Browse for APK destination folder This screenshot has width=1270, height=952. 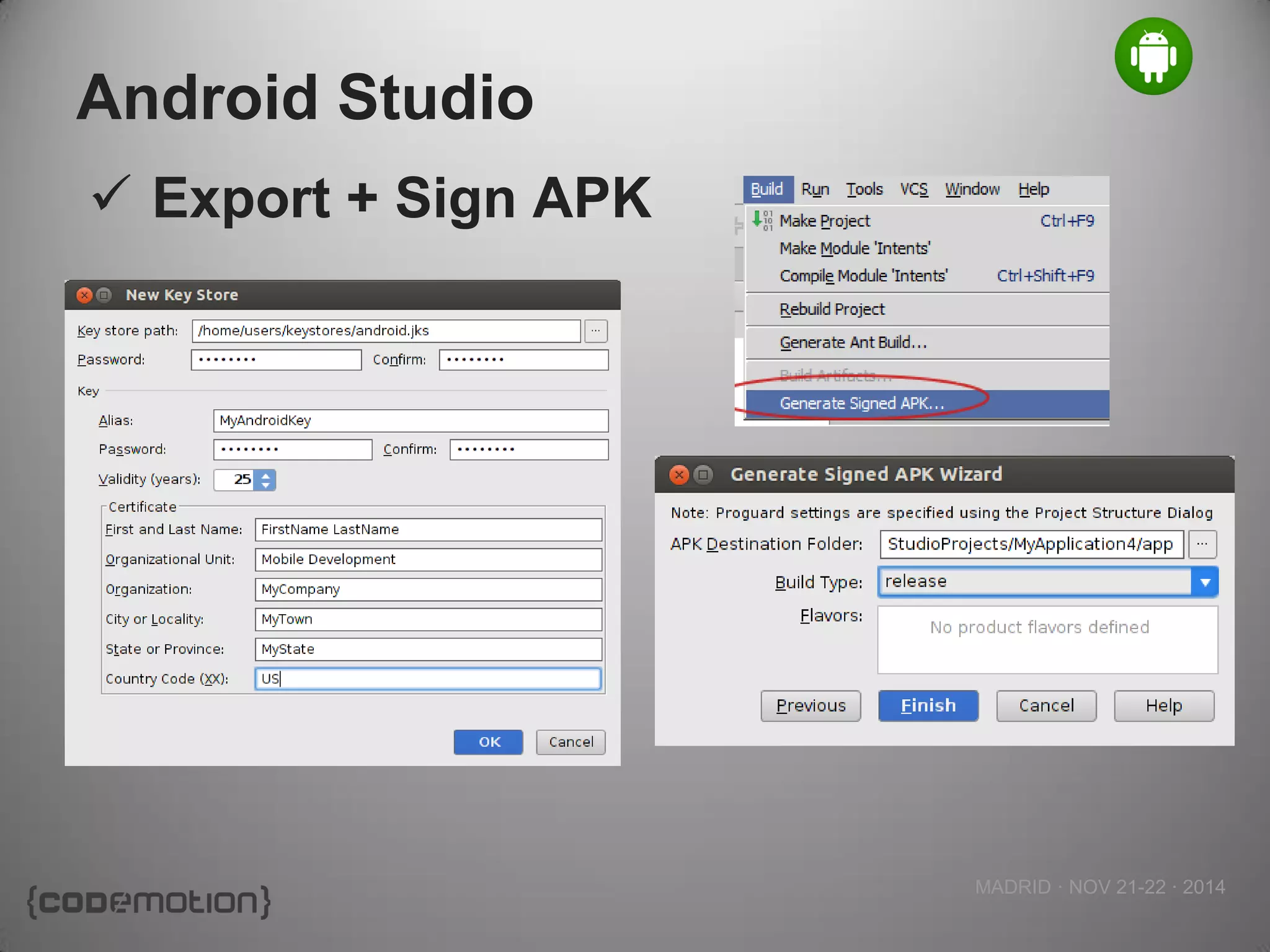coord(1202,544)
